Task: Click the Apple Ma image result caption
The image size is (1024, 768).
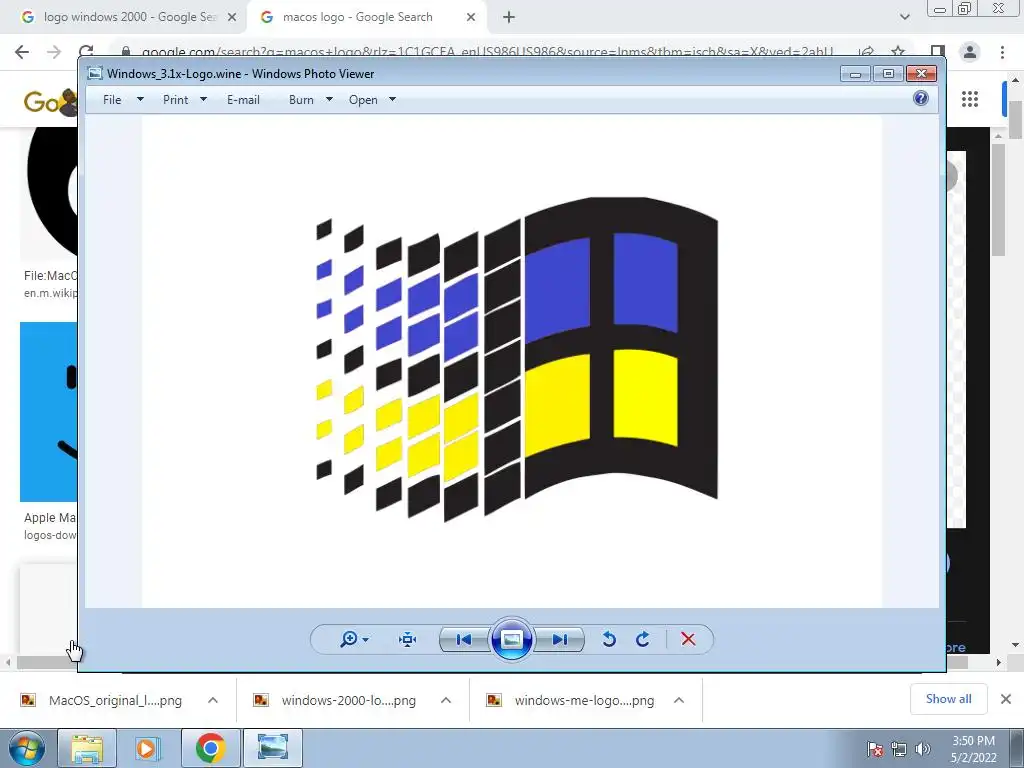Action: [x=50, y=518]
